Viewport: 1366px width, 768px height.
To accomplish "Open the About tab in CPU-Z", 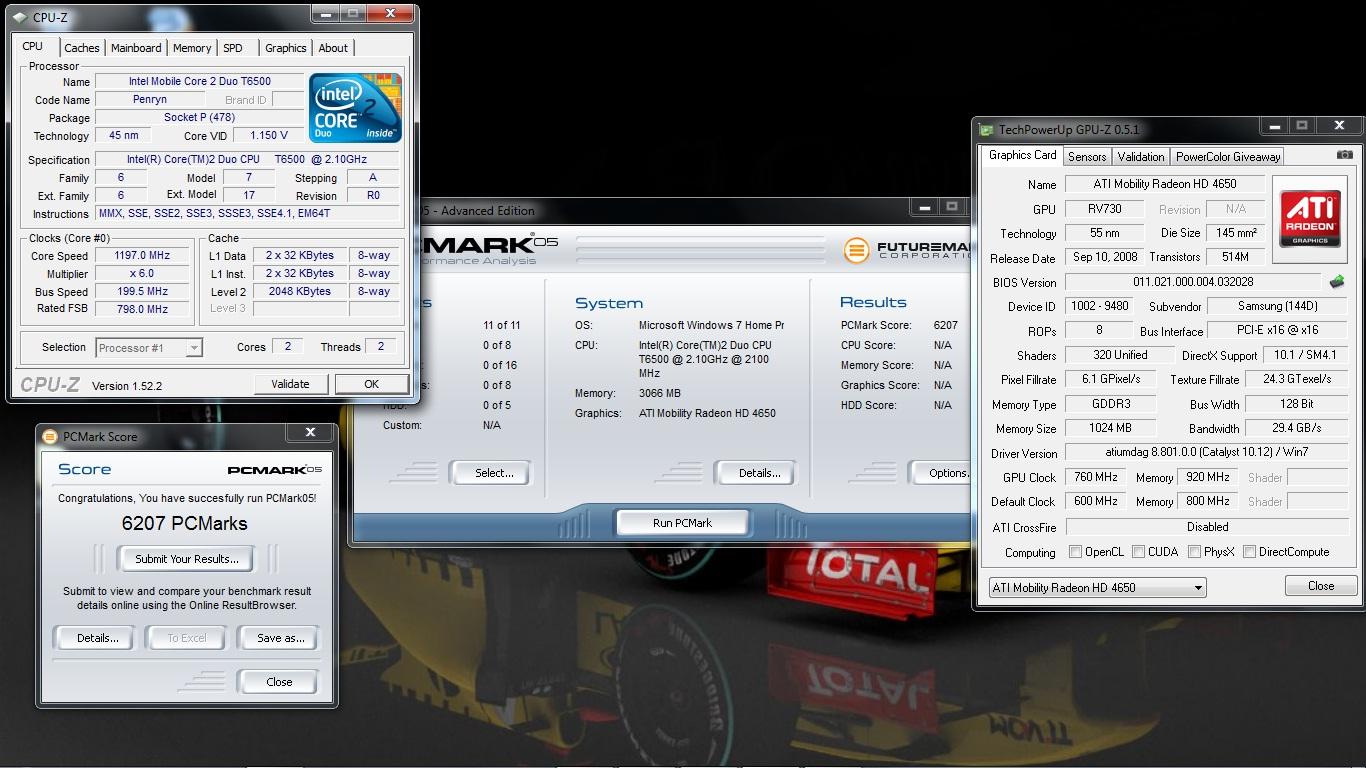I will coord(333,48).
